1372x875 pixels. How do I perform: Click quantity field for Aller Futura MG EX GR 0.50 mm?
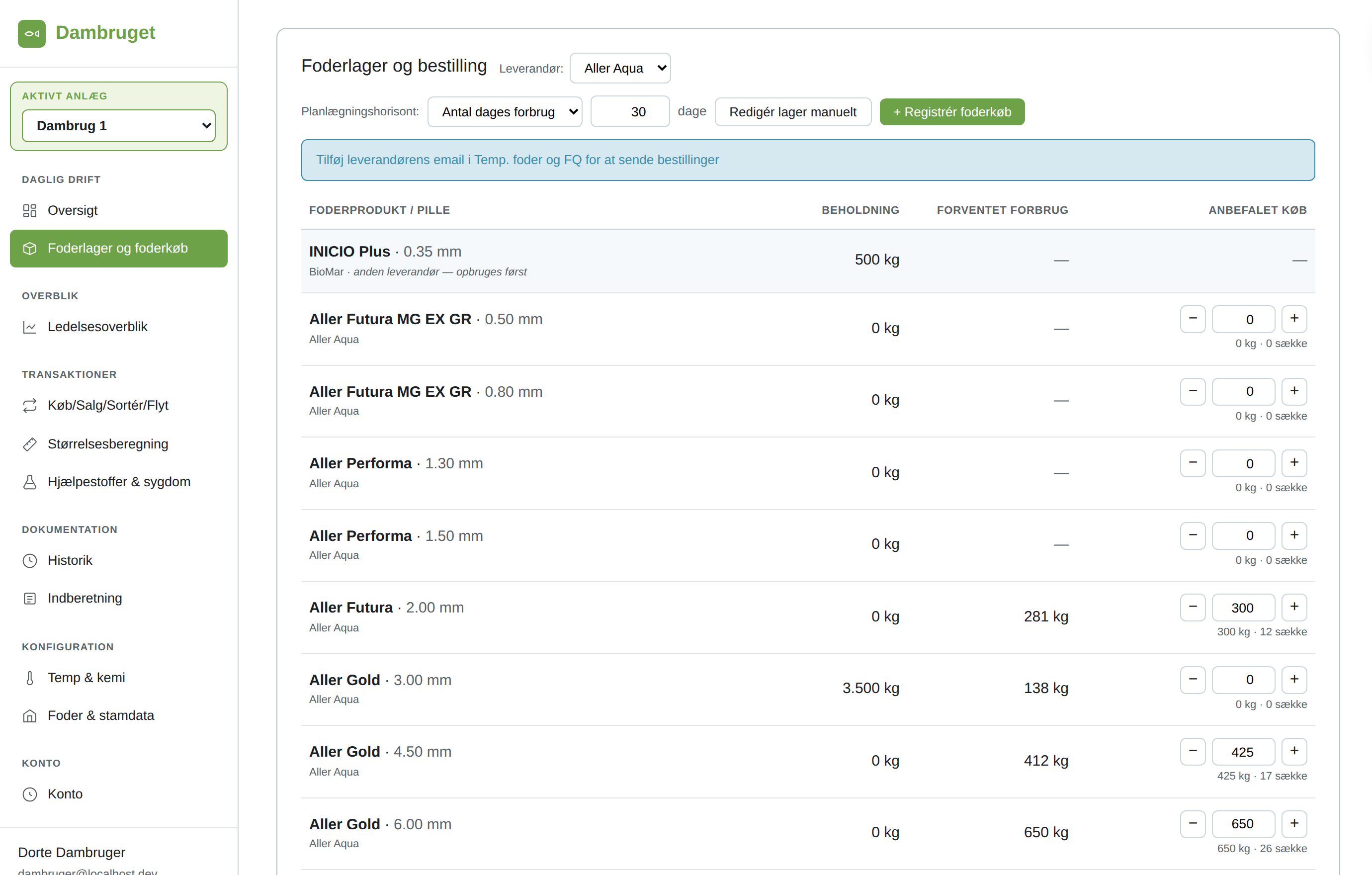[1243, 319]
